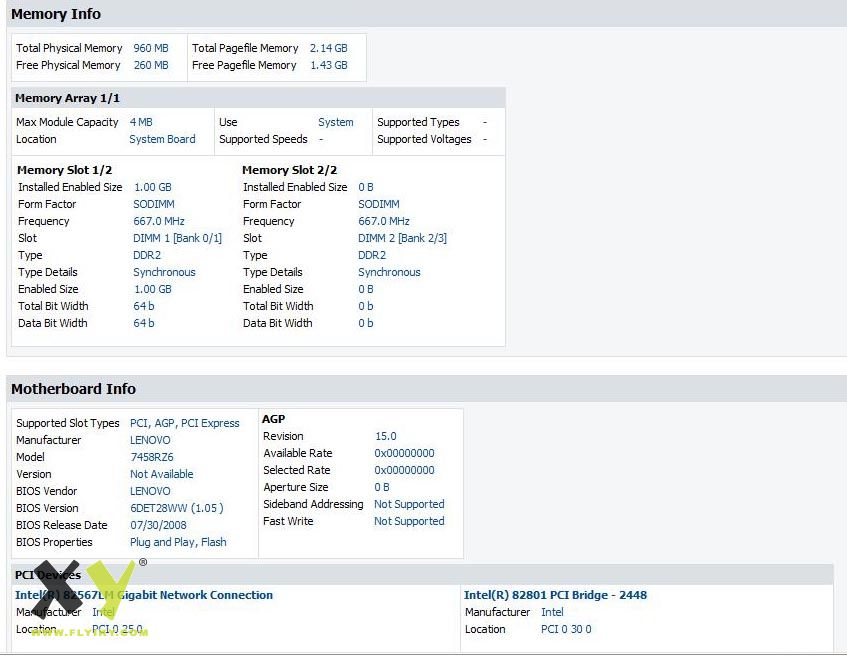Click the "Supported Speeds" label
Viewport: 847px width, 656px height.
coord(263,139)
